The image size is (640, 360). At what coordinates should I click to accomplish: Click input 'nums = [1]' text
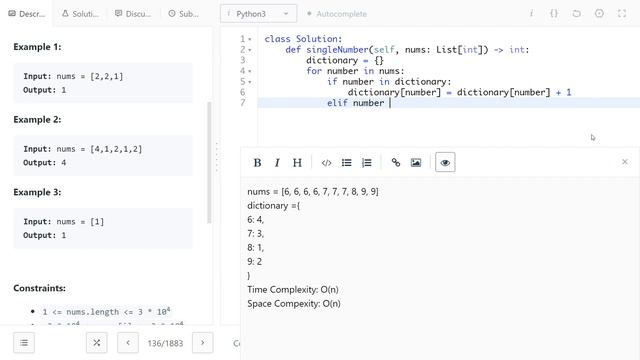[80, 222]
